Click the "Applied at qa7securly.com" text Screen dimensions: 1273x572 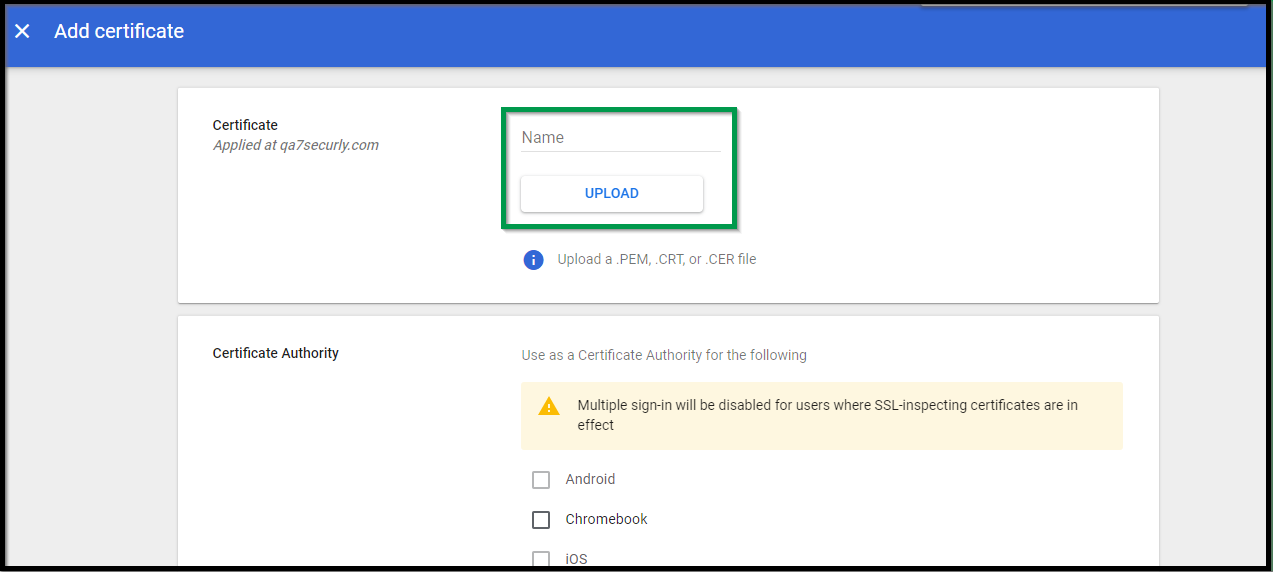tap(296, 145)
